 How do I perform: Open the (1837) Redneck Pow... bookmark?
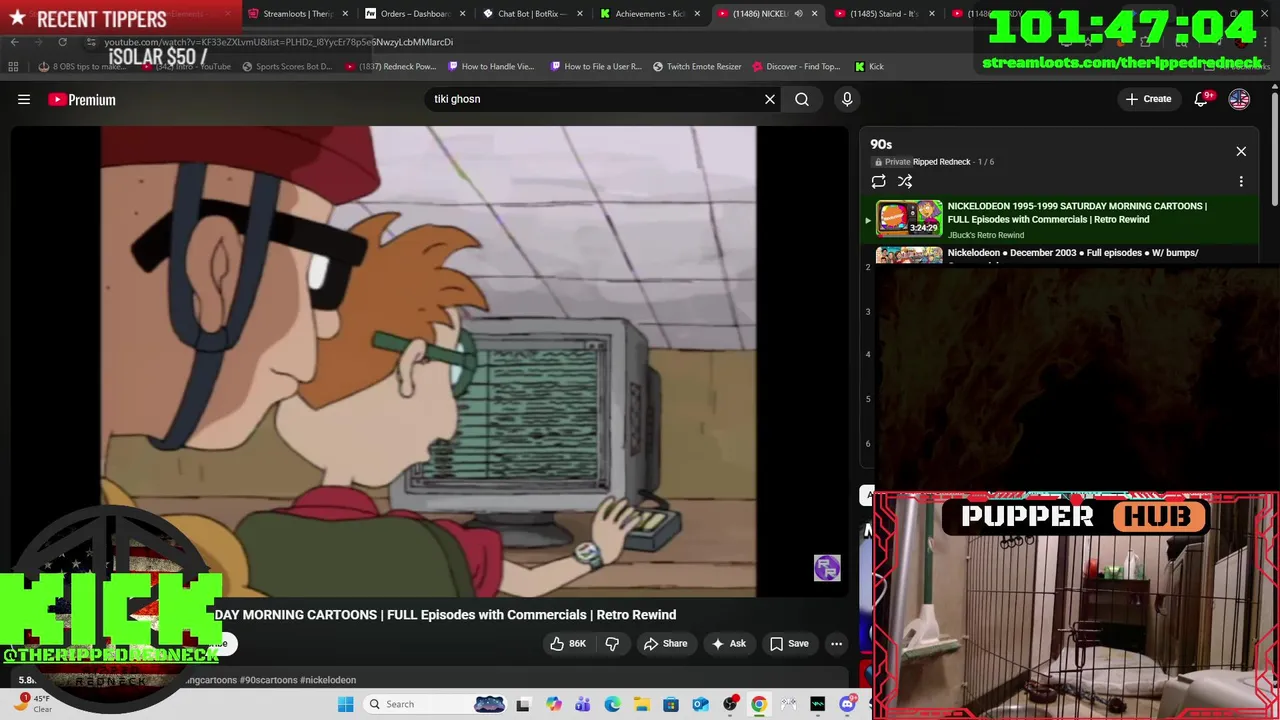(391, 67)
